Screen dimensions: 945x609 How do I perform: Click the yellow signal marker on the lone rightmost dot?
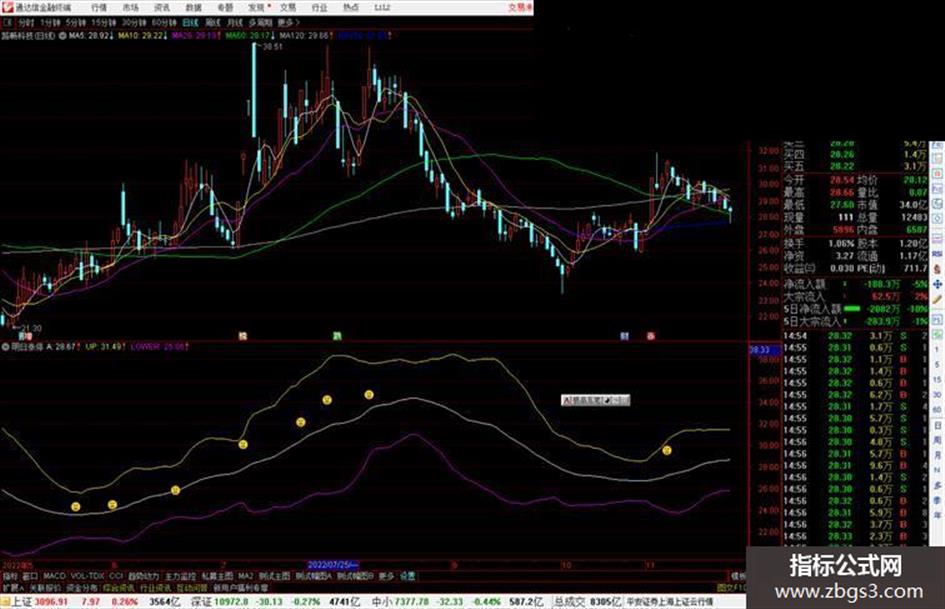click(x=667, y=450)
